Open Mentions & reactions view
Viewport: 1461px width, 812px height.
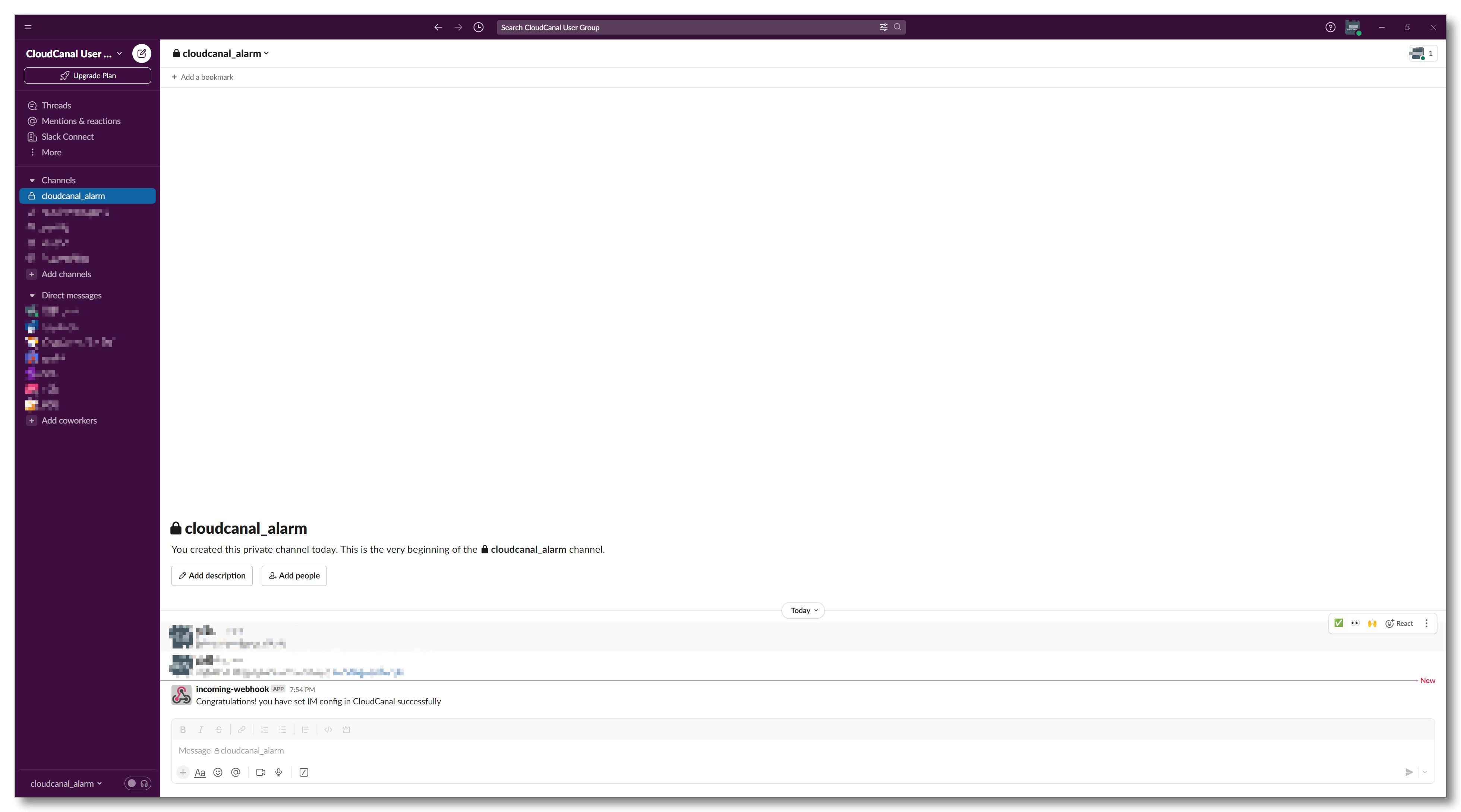pos(81,121)
